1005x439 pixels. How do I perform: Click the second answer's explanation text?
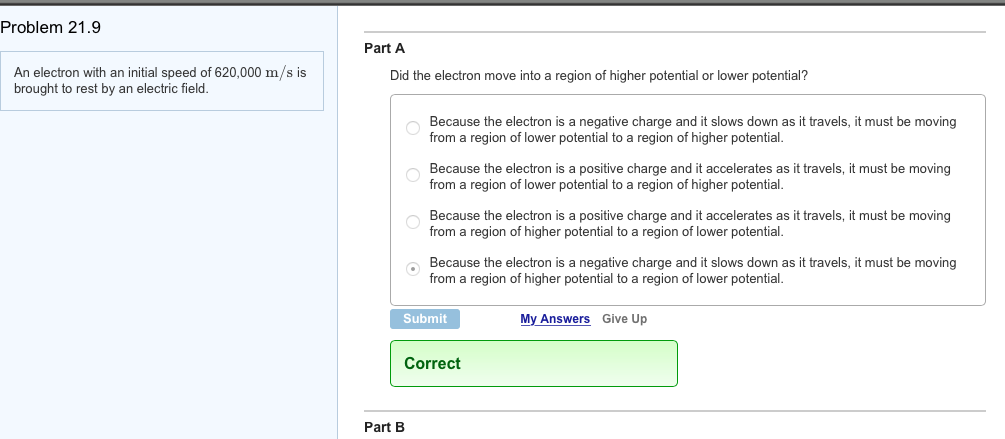click(x=689, y=176)
